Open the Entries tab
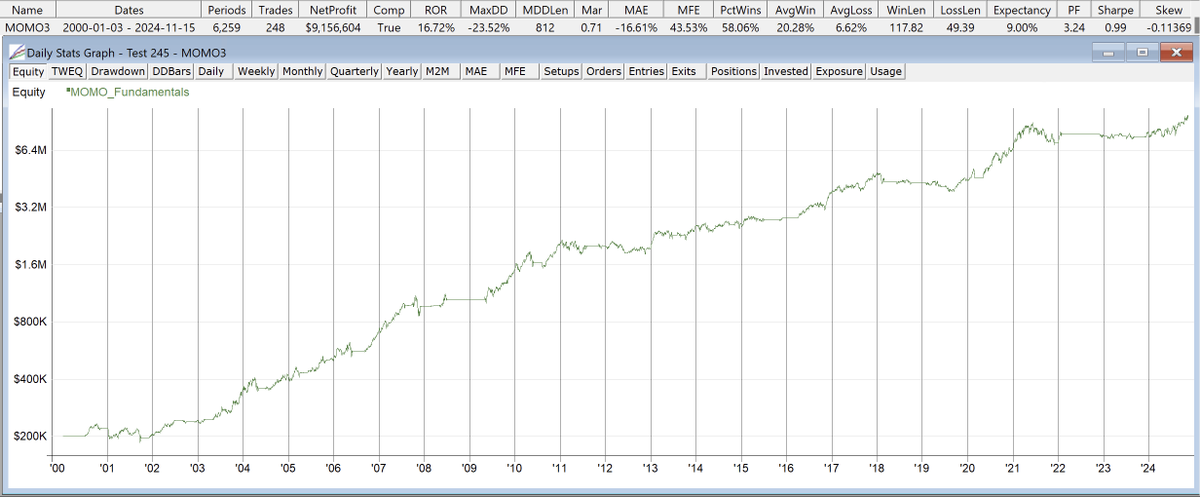The image size is (1200, 497). click(646, 71)
